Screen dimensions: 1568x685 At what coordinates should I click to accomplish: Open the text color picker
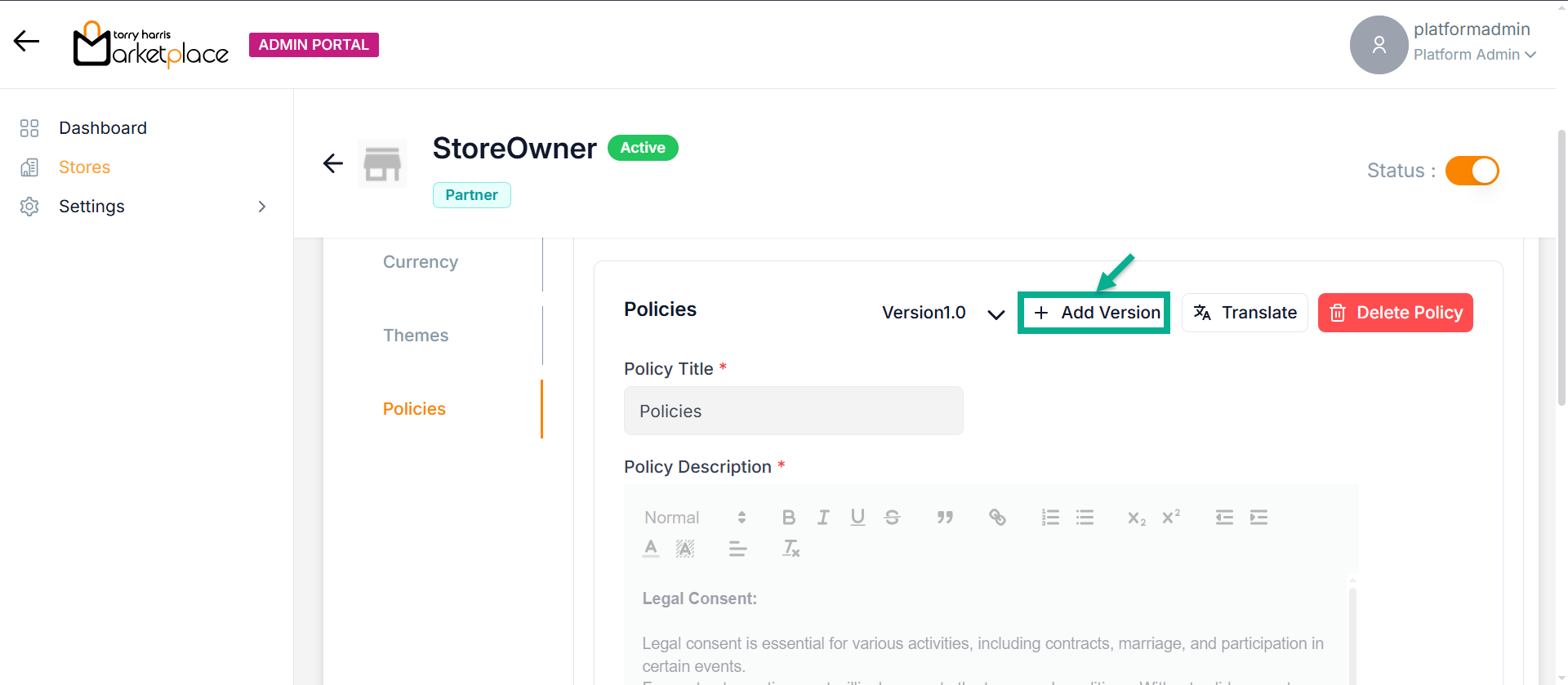pyautogui.click(x=651, y=549)
